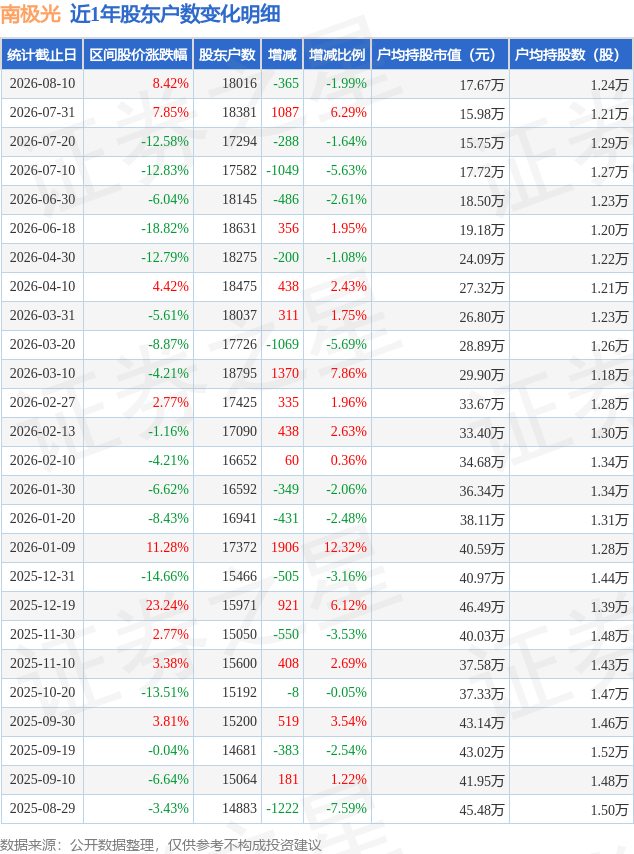
Task: Click the 近1年股东户数变化明细 title text
Action: 175,14
